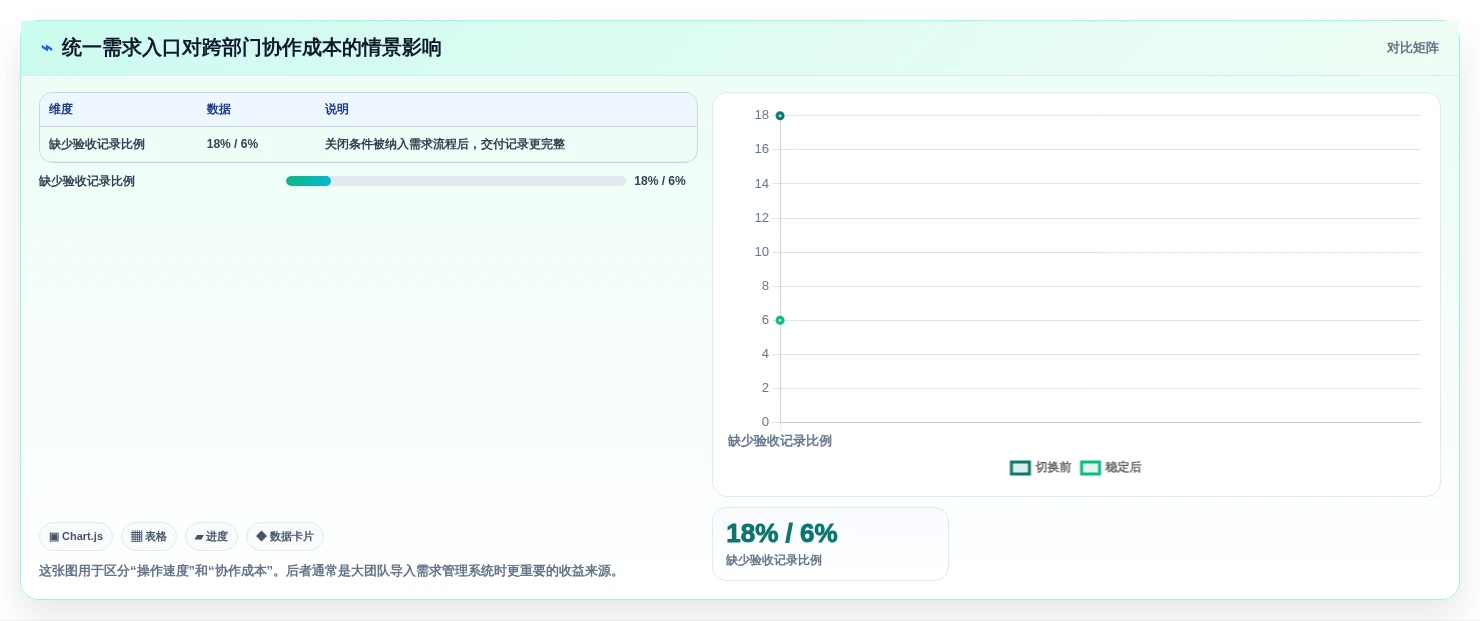The width and height of the screenshot is (1480, 621).
Task: Click the large 18% / 6% card value
Action: pyautogui.click(x=781, y=534)
